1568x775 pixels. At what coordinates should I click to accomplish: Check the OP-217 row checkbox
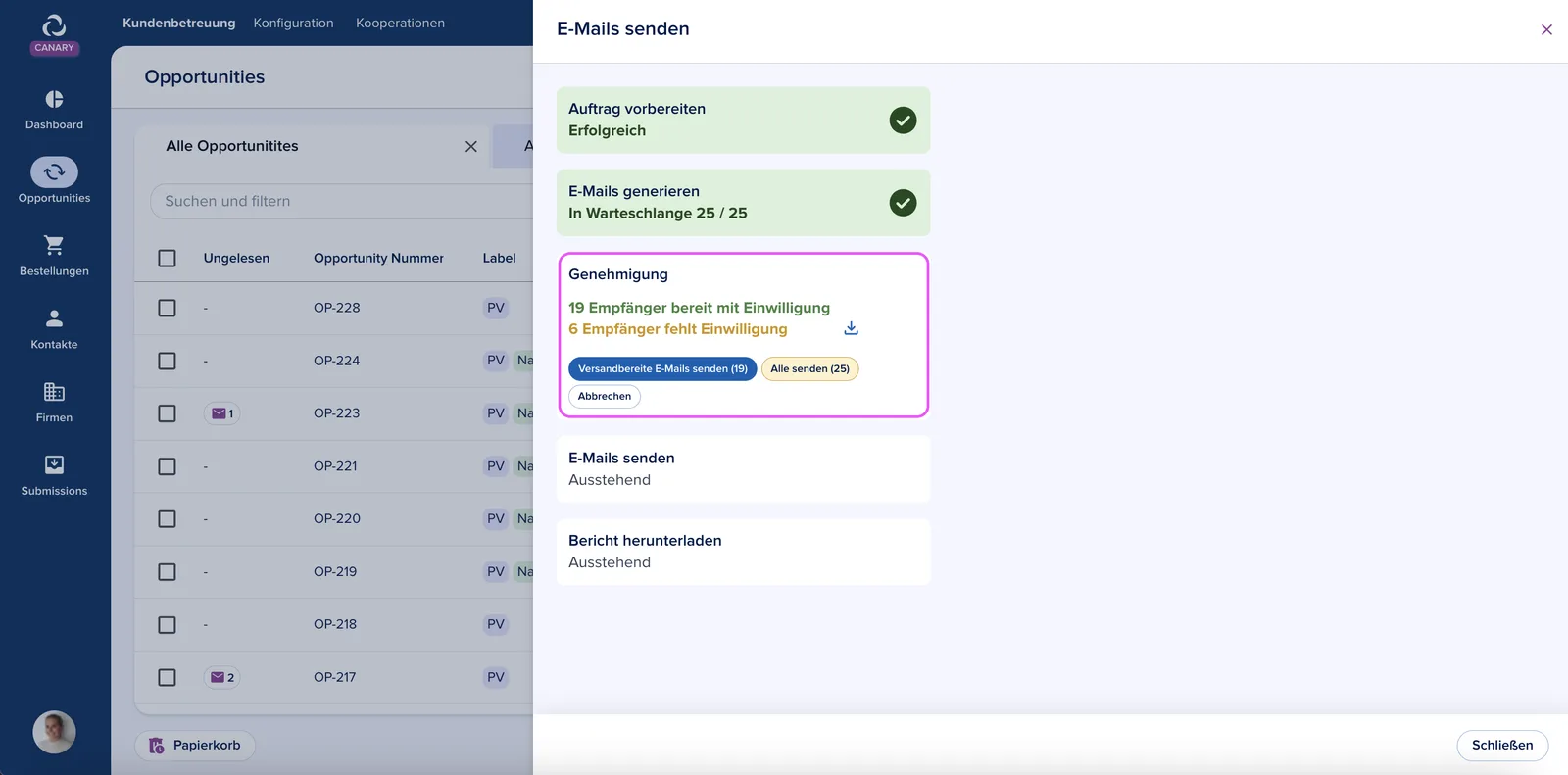tap(168, 677)
